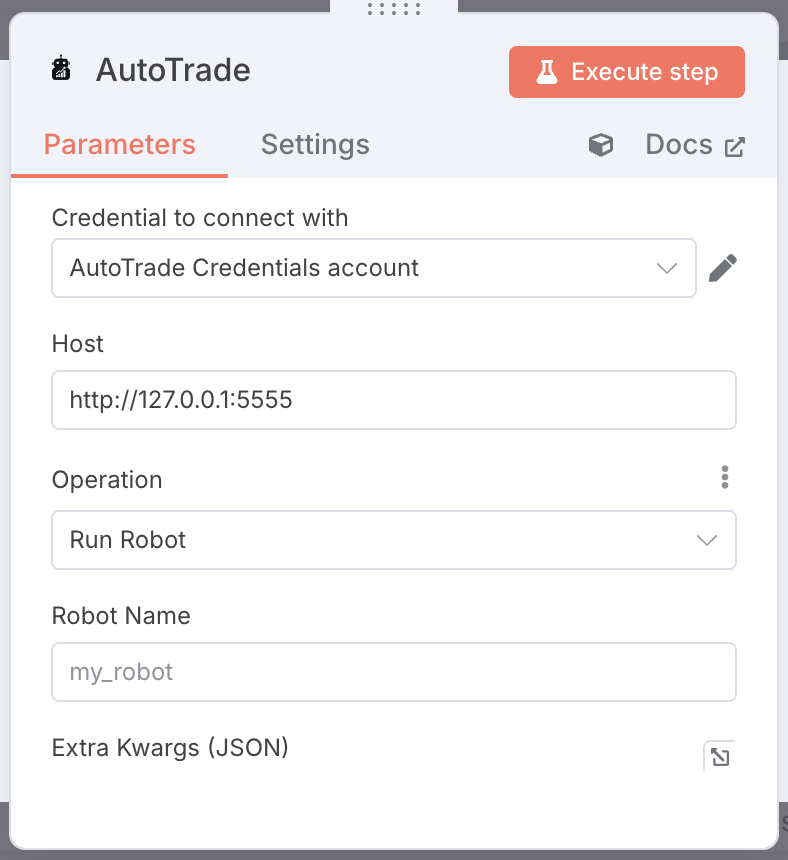The height and width of the screenshot is (860, 788).
Task: Switch to the Parameters tab
Action: tap(120, 145)
